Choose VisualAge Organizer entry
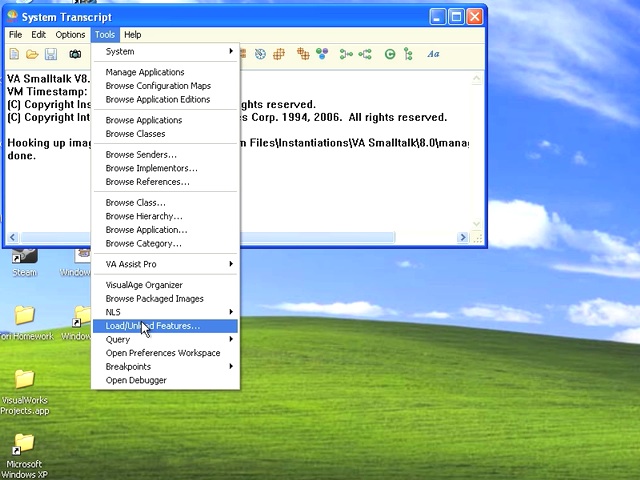Screen dimensions: 640x480 pyautogui.click(x=165, y=285)
